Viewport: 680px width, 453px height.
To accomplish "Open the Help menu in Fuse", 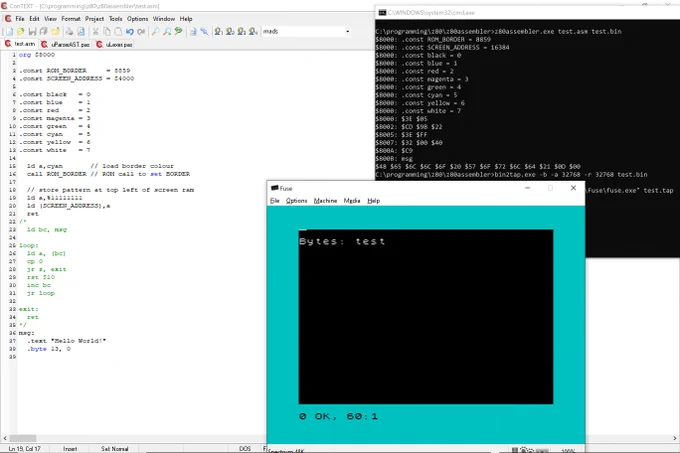I will click(x=373, y=201).
